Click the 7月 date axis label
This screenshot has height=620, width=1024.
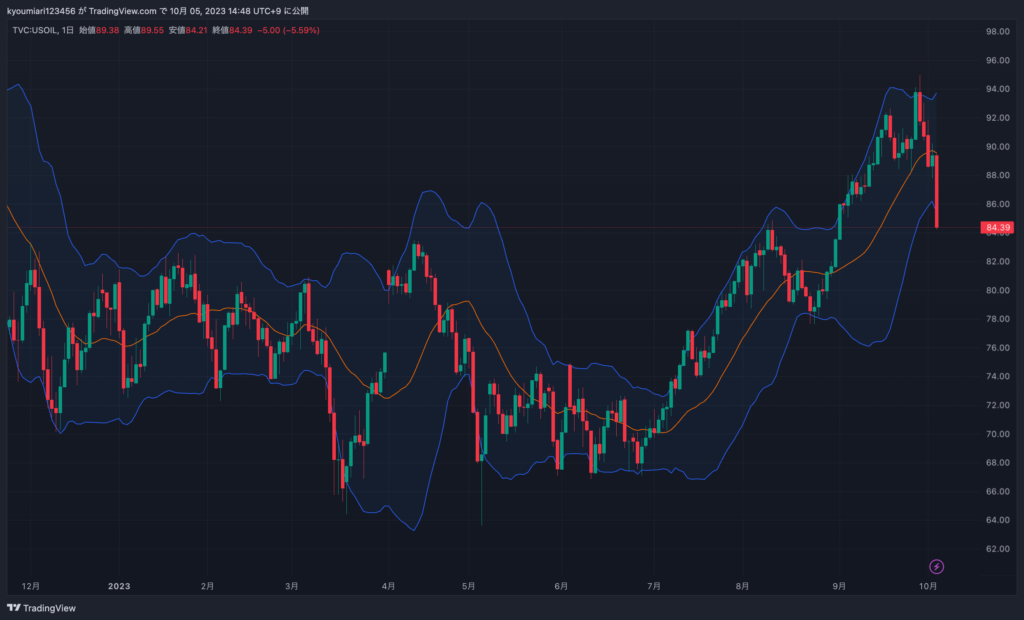click(654, 586)
